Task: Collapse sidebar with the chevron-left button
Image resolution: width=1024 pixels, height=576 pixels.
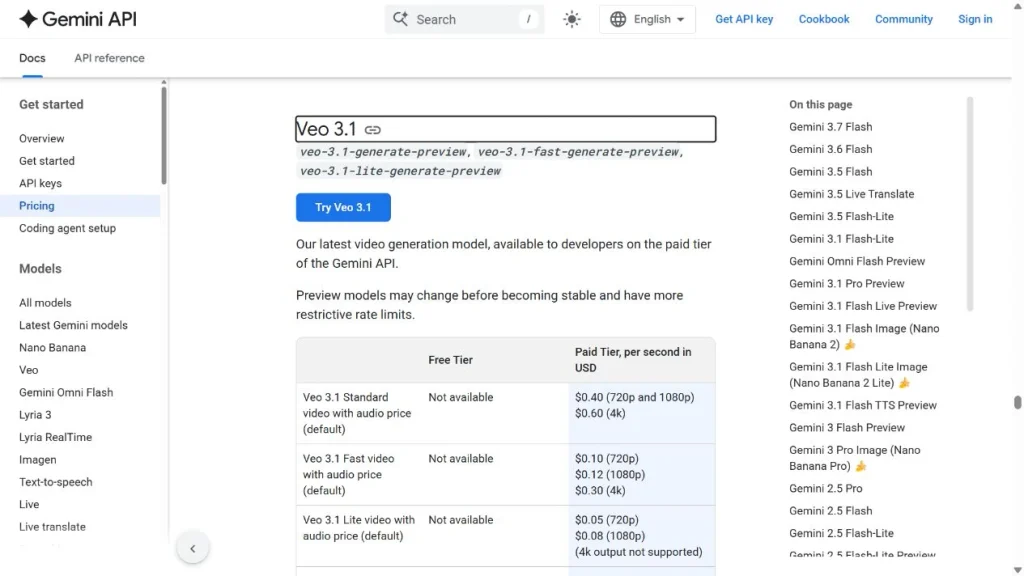Action: tap(193, 549)
